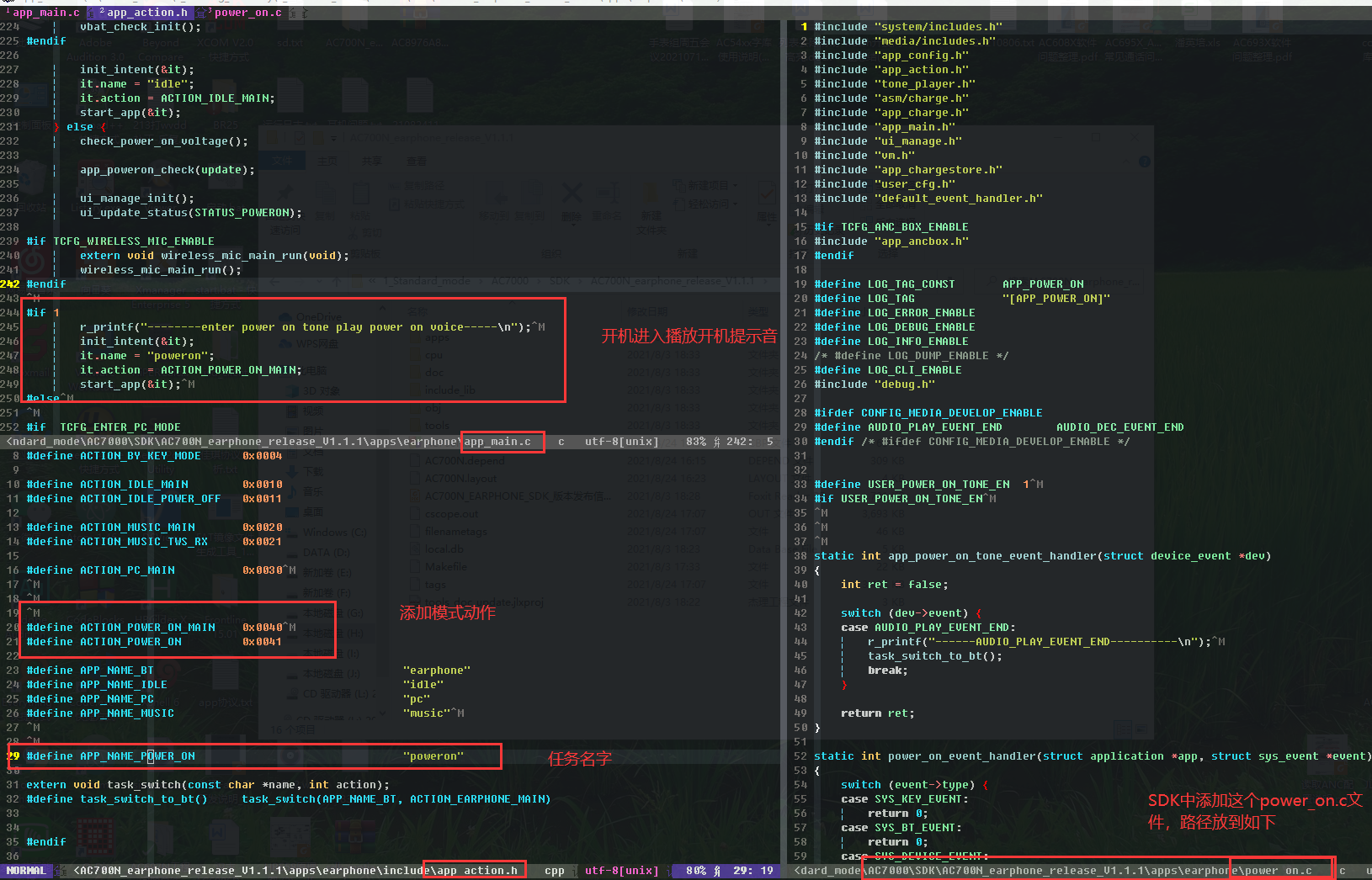
Task: Click the #if TCFG_WIRELESS_MIC_ENABLE line
Action: pyautogui.click(x=120, y=241)
